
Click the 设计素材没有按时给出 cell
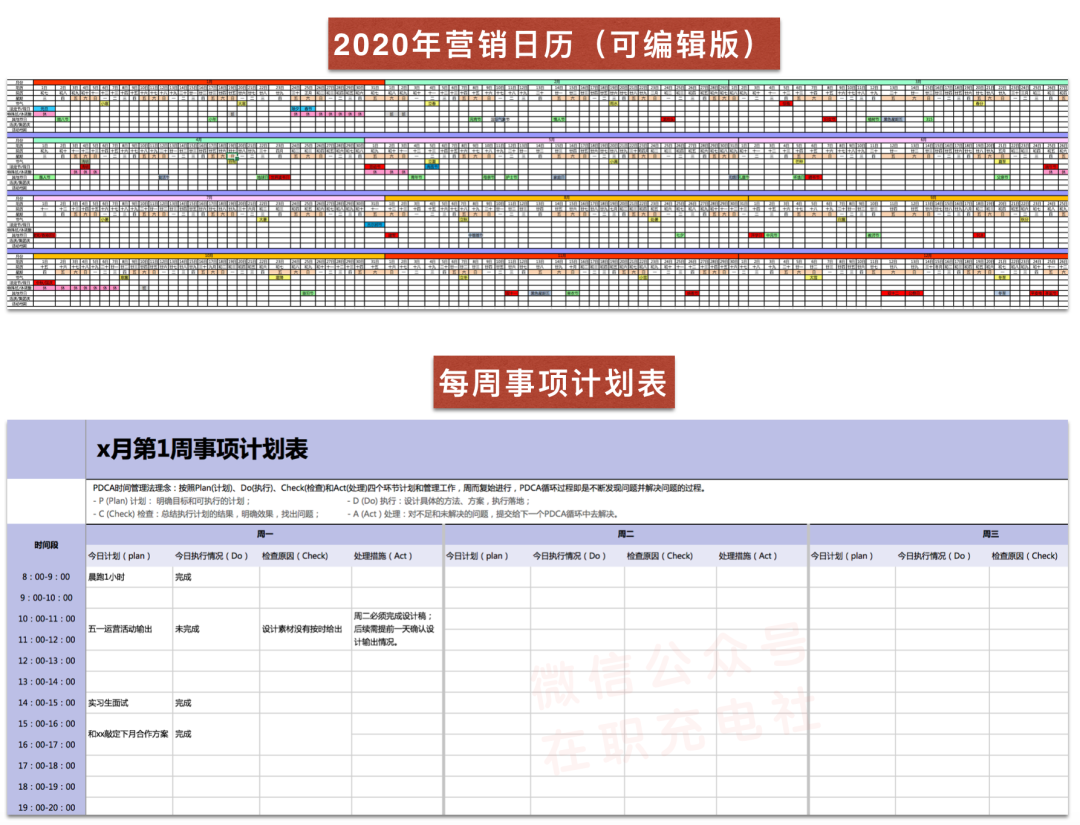(x=302, y=629)
